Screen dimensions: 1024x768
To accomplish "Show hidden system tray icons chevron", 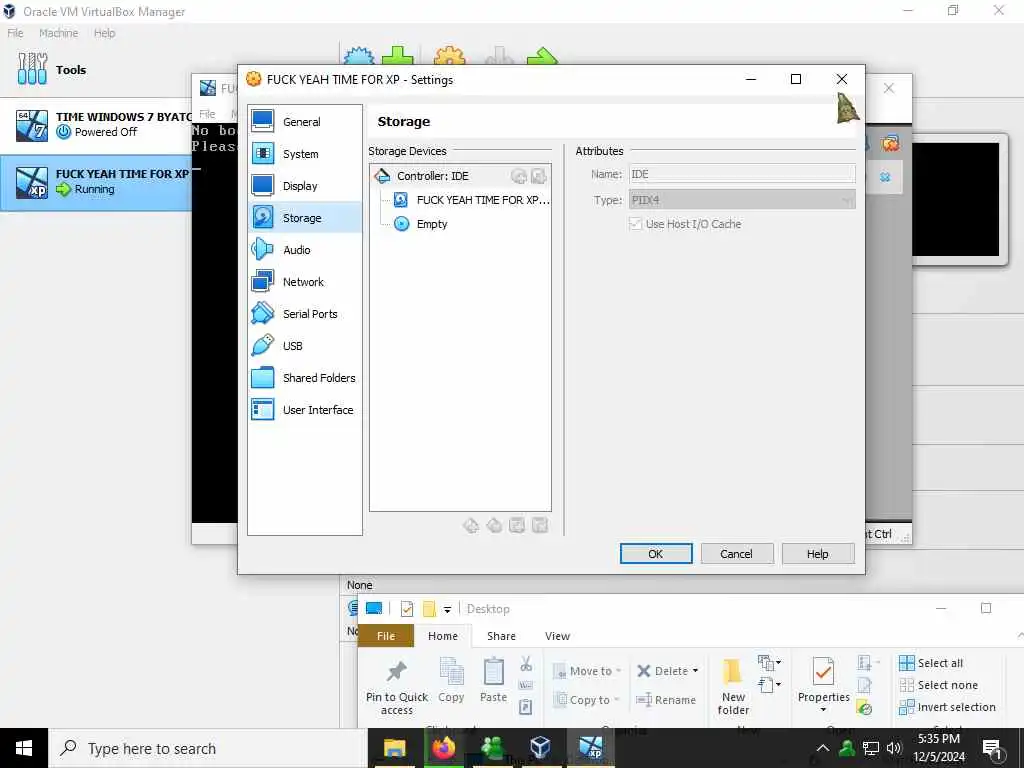I will 823,748.
